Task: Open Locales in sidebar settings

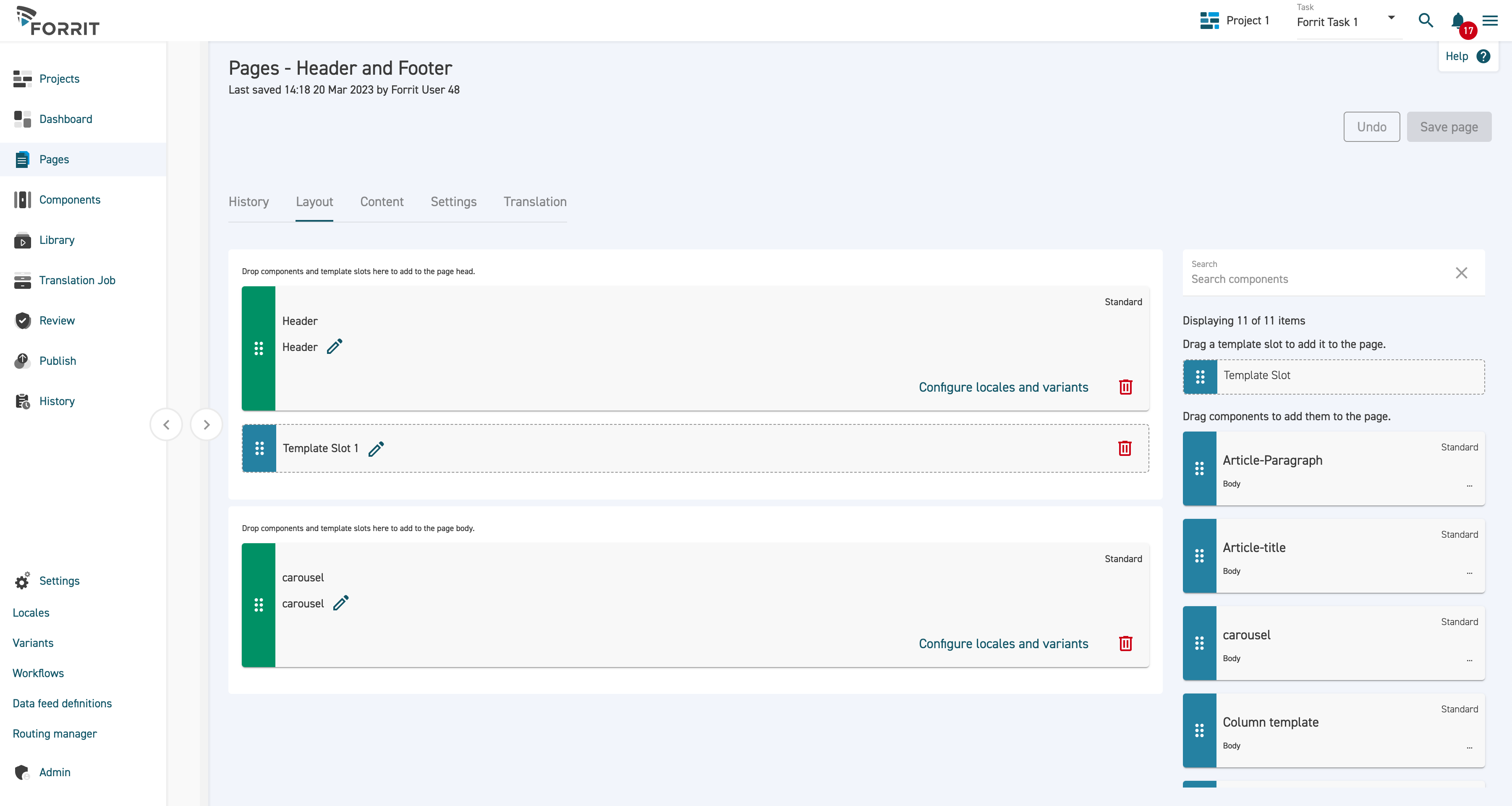Action: (x=31, y=612)
